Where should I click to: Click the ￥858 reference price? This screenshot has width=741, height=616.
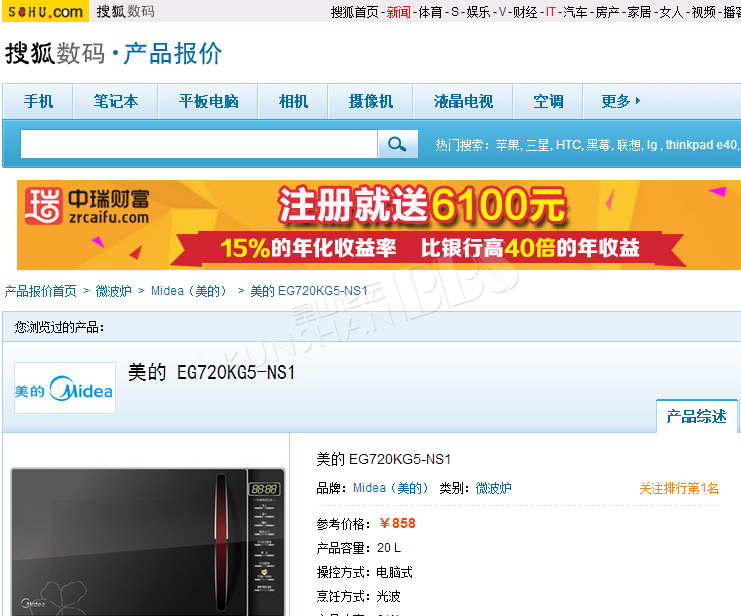[397, 523]
